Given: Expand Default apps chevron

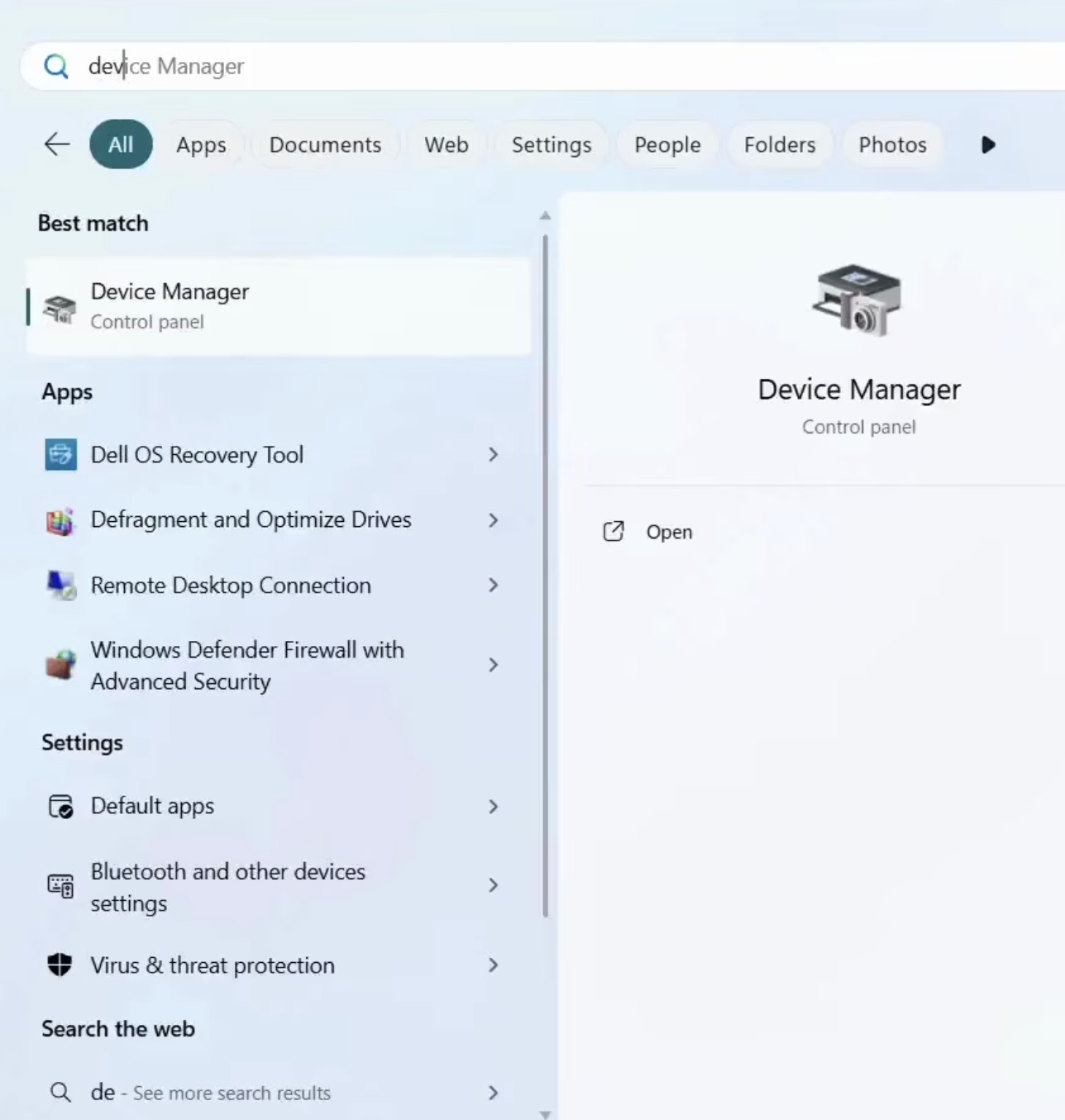Looking at the screenshot, I should coord(494,806).
